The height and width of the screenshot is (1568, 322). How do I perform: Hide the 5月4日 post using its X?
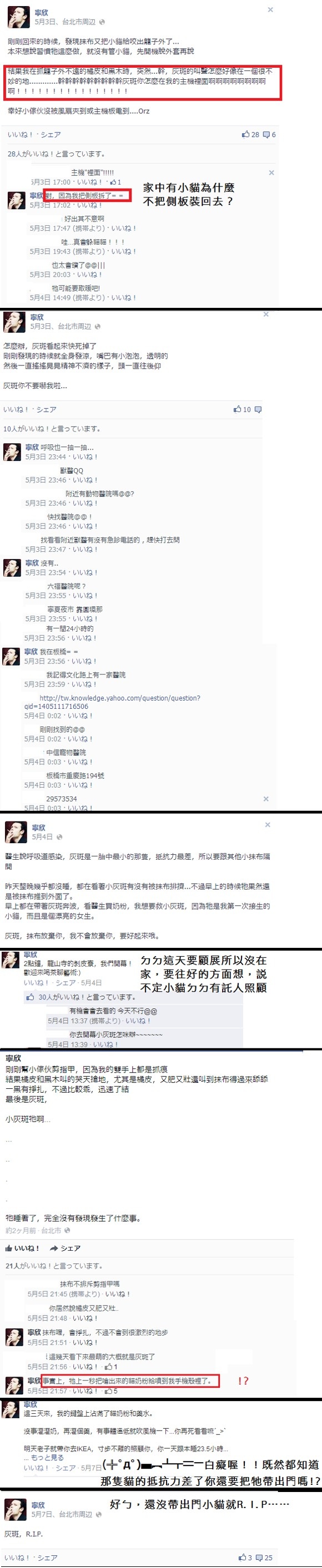pyautogui.click(x=268, y=825)
